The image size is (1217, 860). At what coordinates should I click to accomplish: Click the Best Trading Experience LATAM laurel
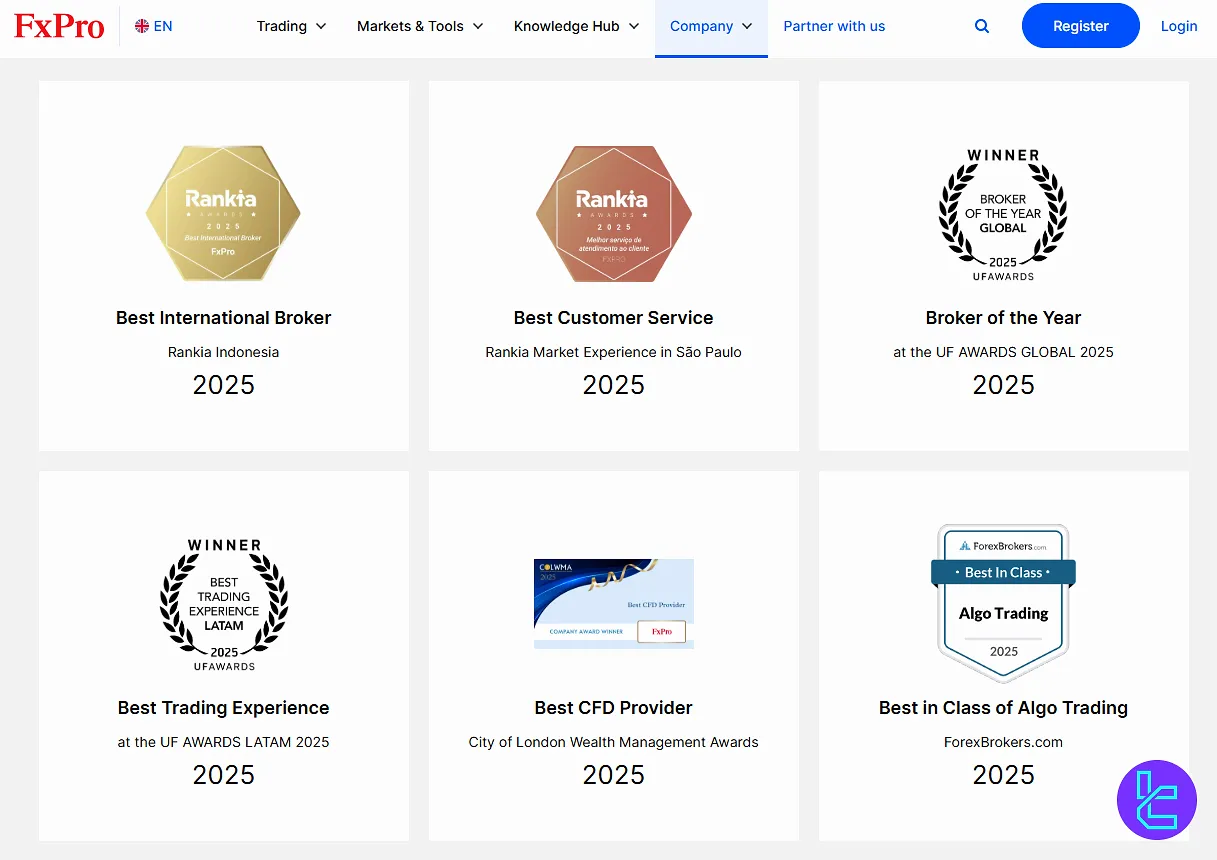224,605
